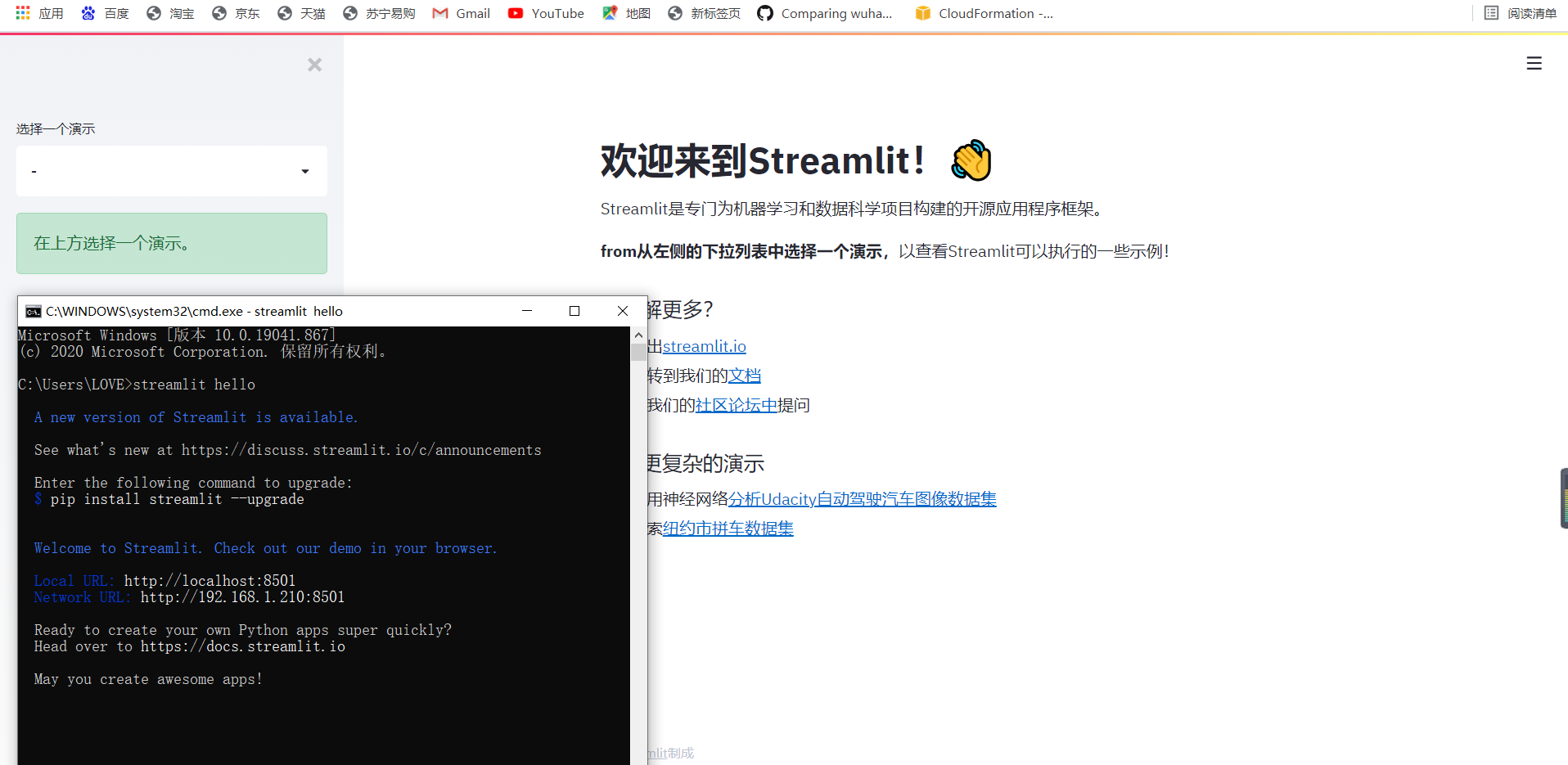
Task: Open the Udacity self-driving car dataset link
Action: point(863,499)
